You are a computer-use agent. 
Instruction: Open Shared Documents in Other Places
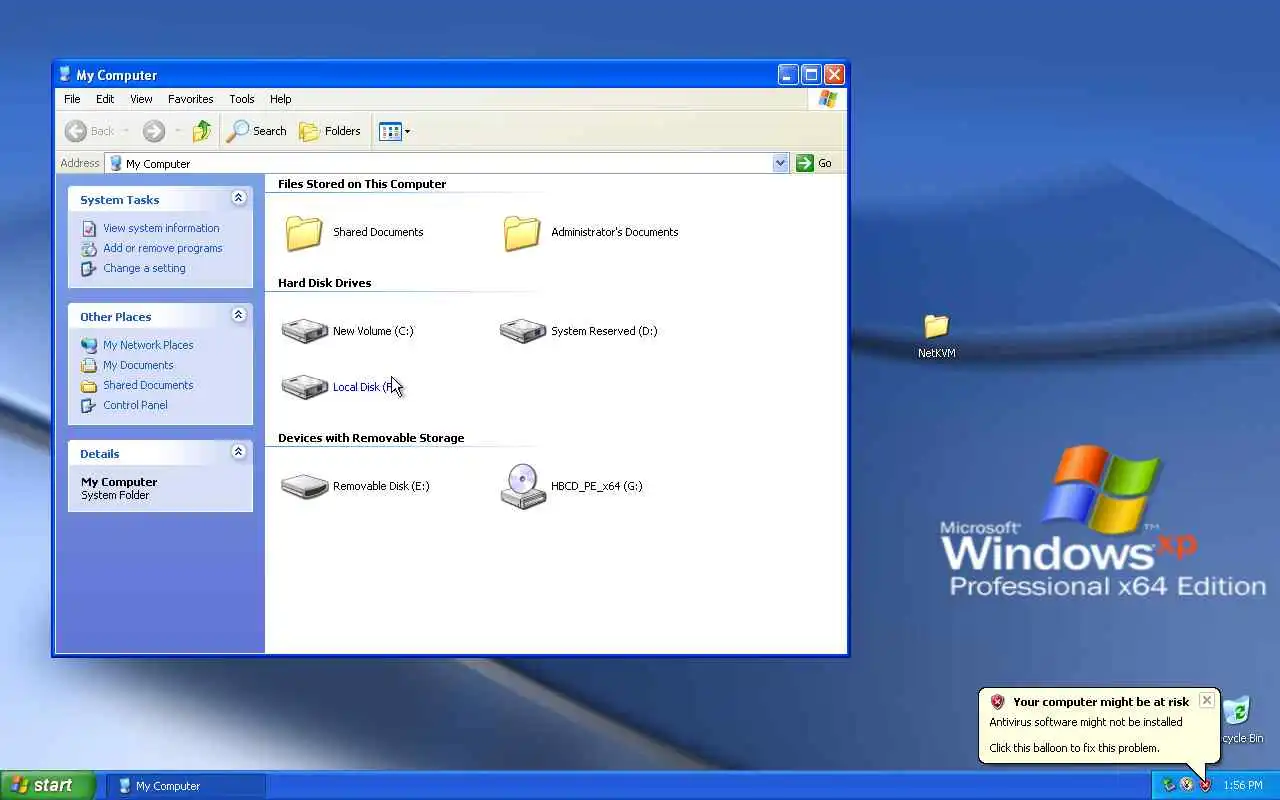[x=148, y=385]
